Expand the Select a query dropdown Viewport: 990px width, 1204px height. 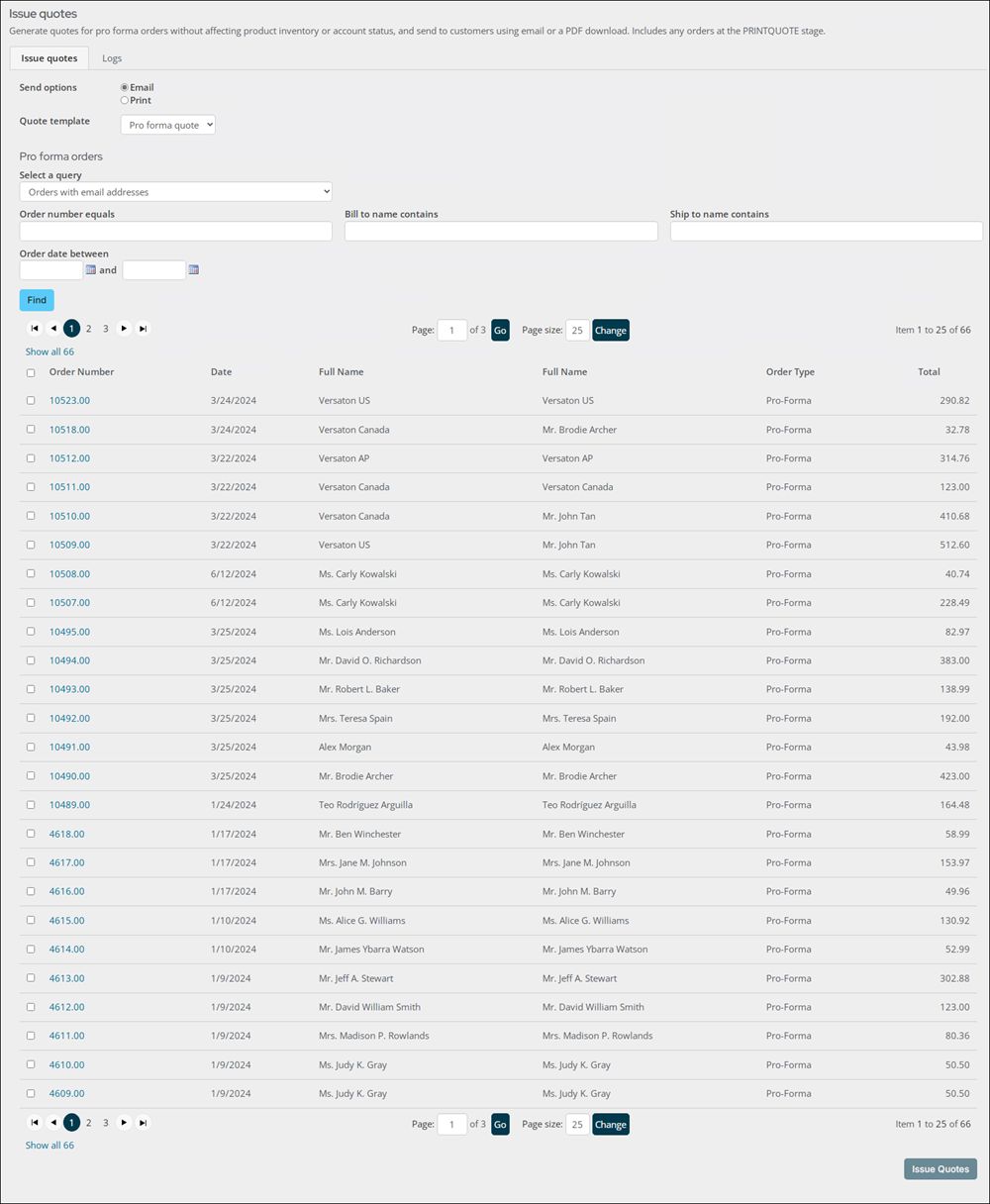click(175, 192)
